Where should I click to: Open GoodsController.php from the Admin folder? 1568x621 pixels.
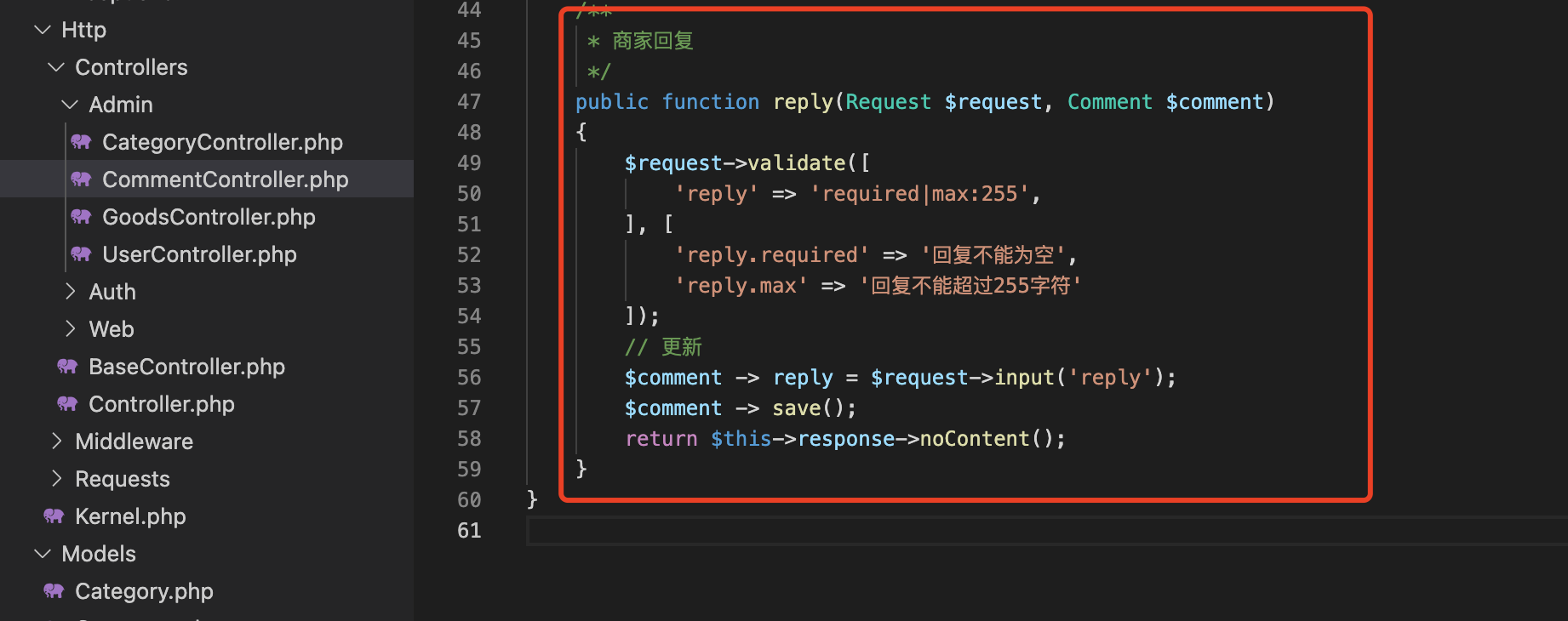coord(209,217)
